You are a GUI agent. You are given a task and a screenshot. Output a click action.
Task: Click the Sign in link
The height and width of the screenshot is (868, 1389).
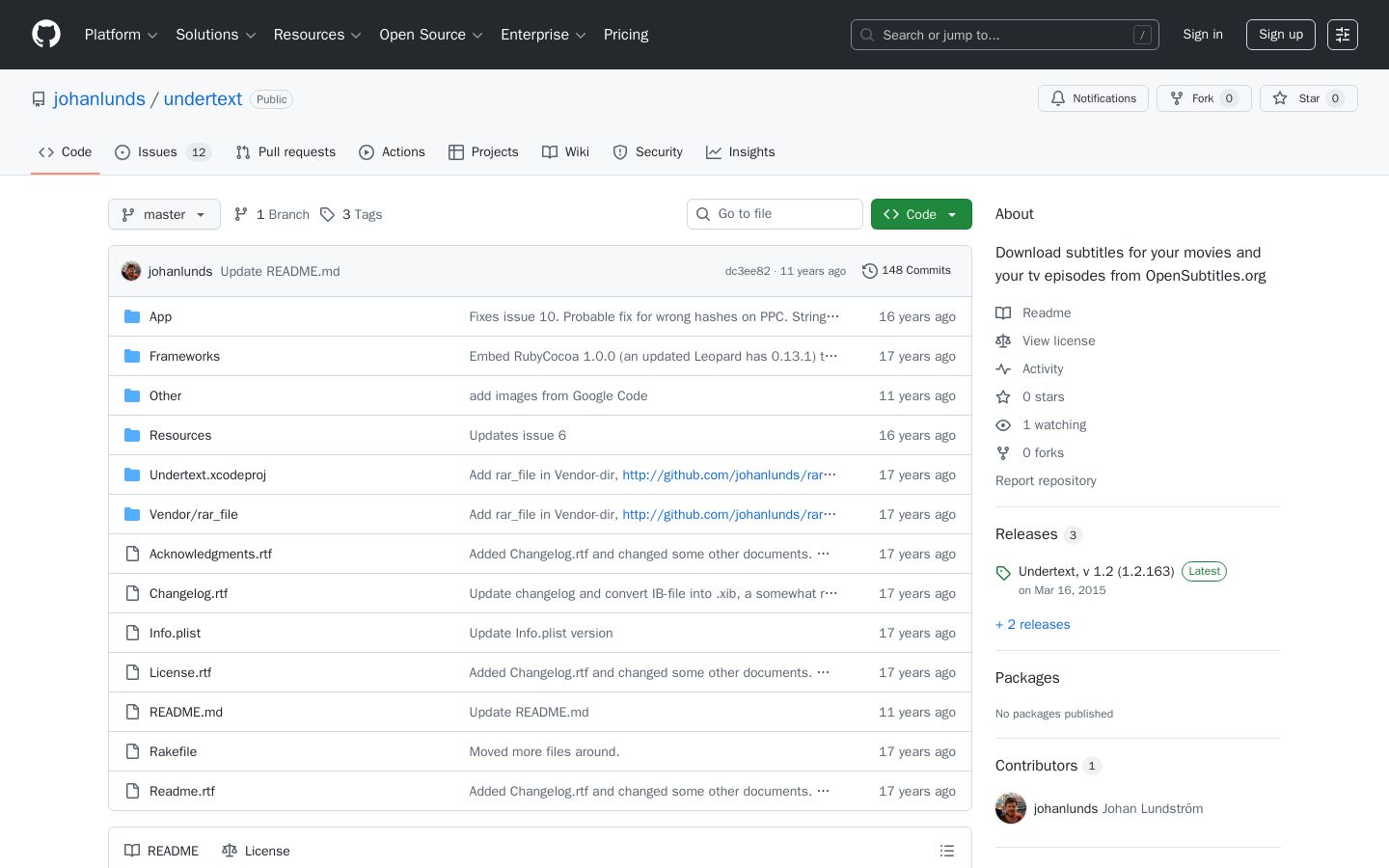pyautogui.click(x=1203, y=35)
